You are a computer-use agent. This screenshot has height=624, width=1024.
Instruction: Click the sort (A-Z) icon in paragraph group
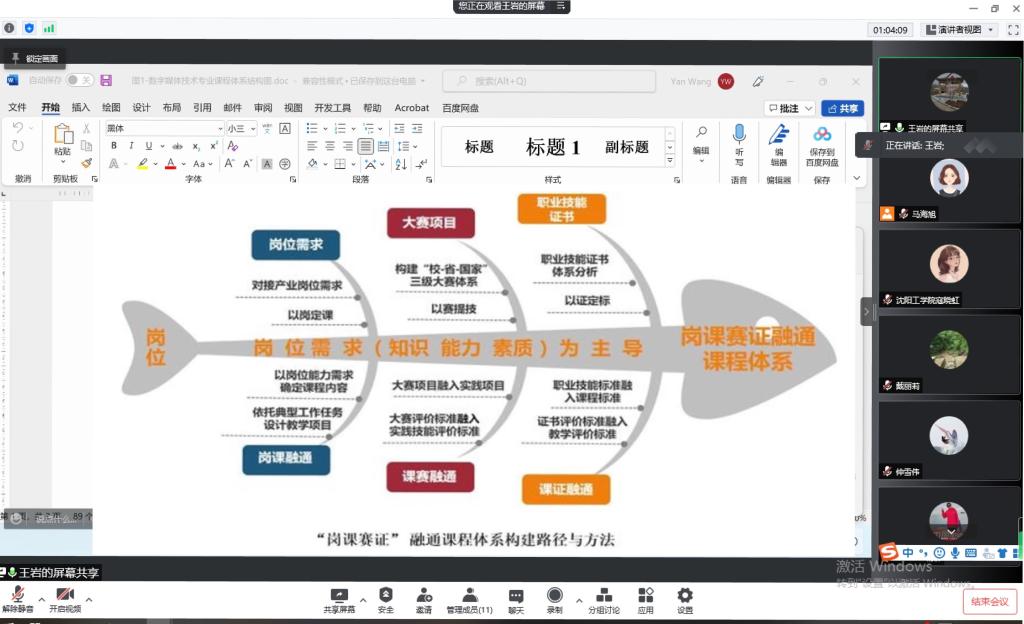(x=401, y=164)
